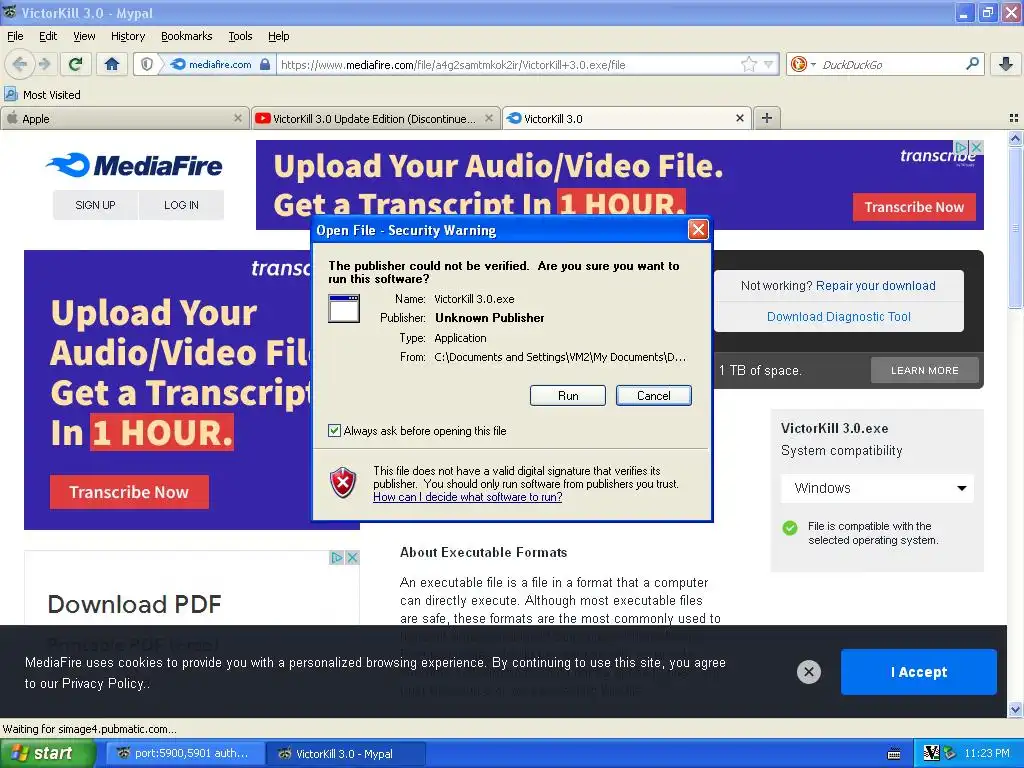
Task: Close the Security Warning dialog with X
Action: 698,229
